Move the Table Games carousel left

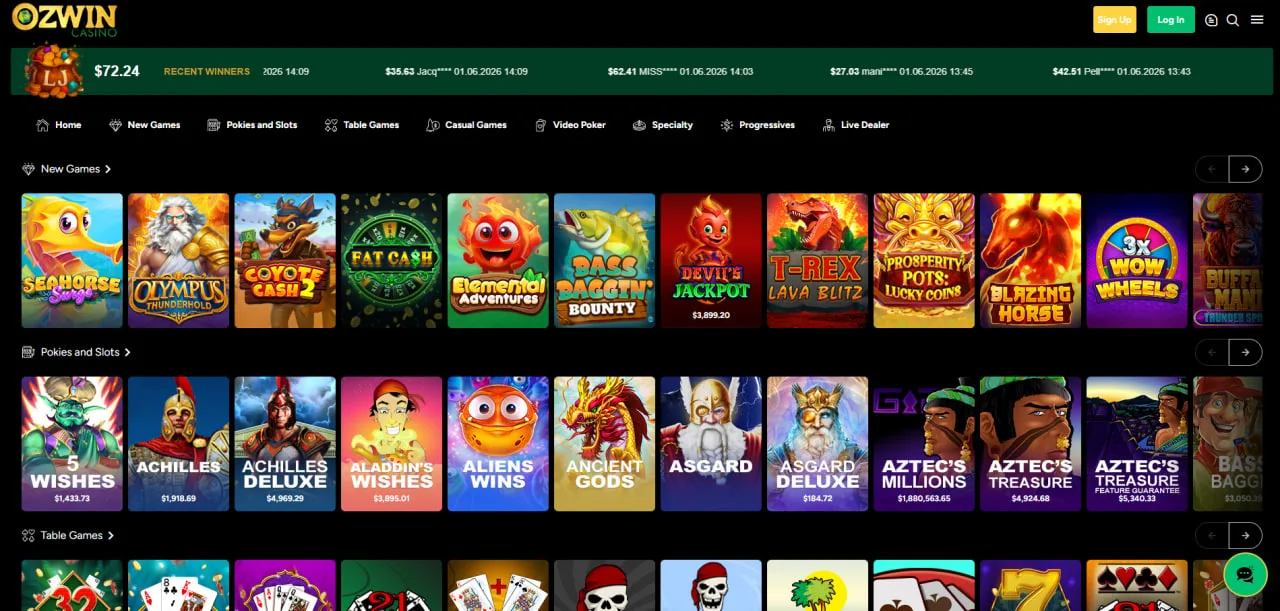pos(1212,535)
